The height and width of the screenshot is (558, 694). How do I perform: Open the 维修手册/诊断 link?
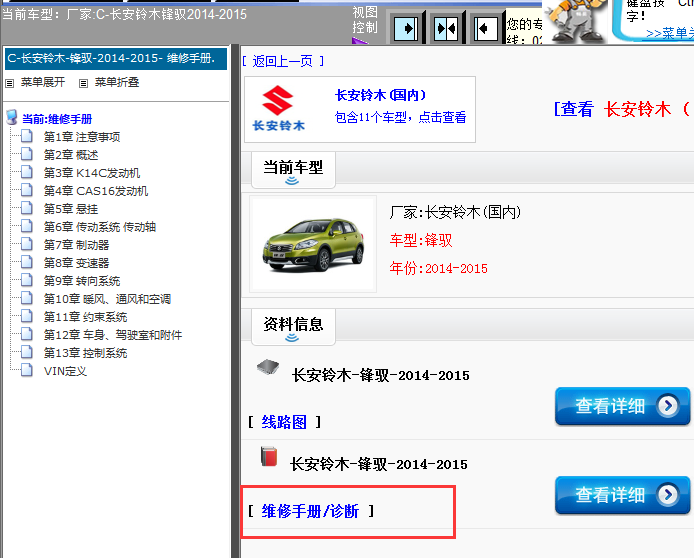310,511
